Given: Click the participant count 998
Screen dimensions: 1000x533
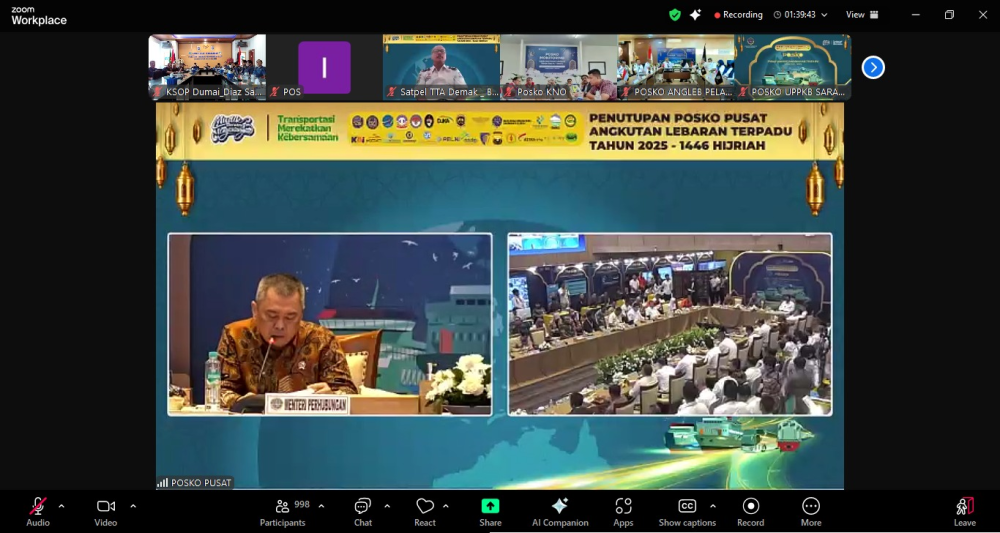Looking at the screenshot, I should point(302,504).
